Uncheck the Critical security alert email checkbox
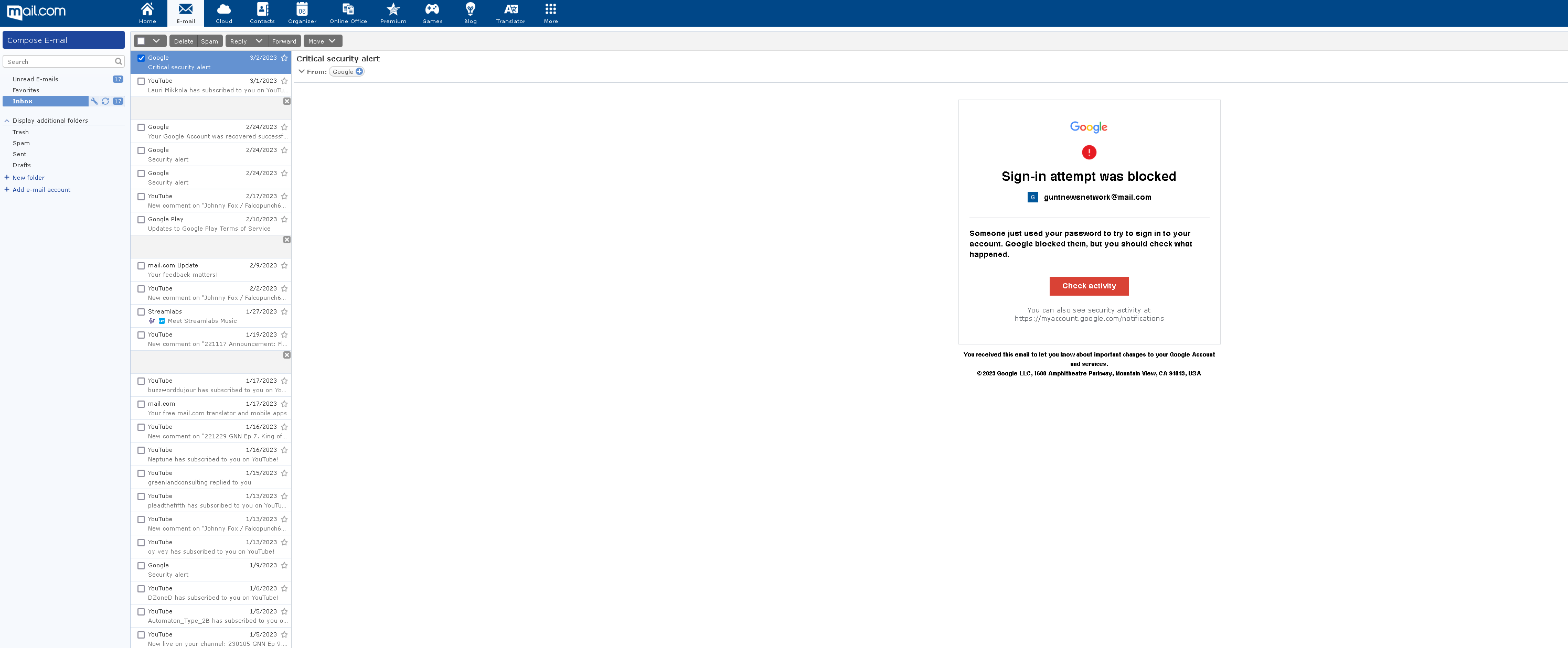Screen dimensions: 1568x648 click(141, 58)
